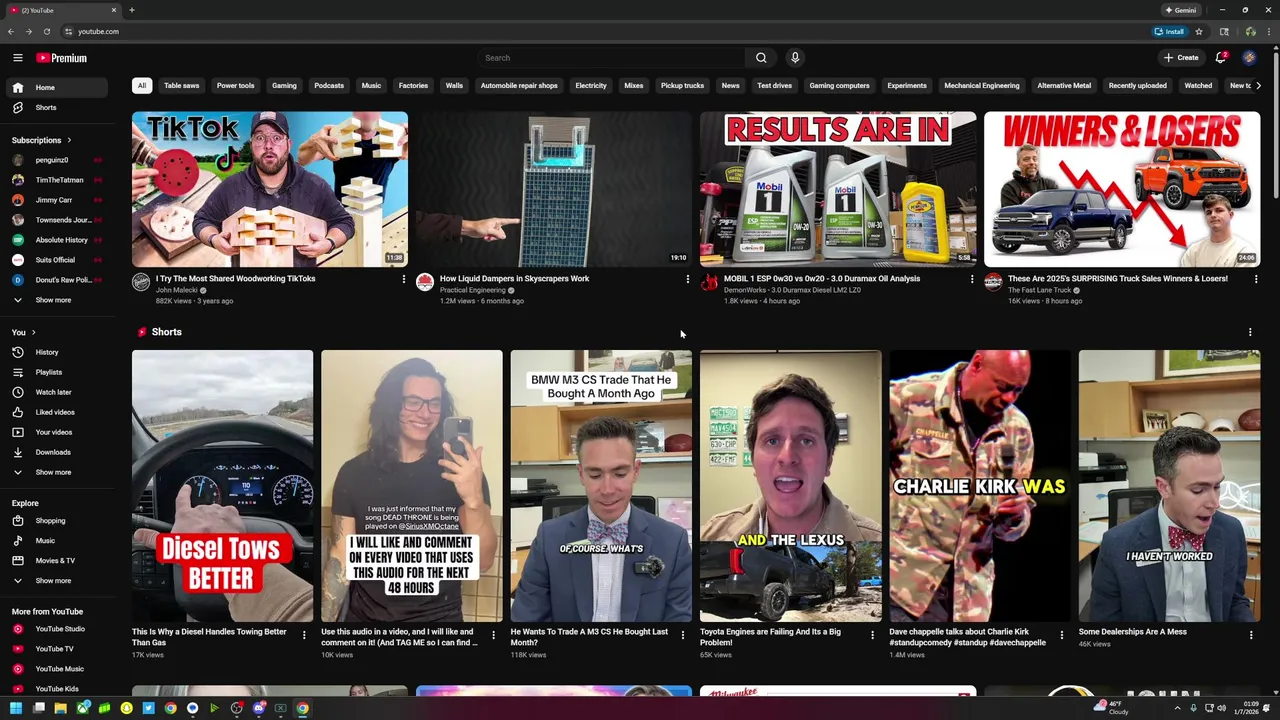
Task: Open the Shorts shelf options menu
Action: click(x=1249, y=332)
